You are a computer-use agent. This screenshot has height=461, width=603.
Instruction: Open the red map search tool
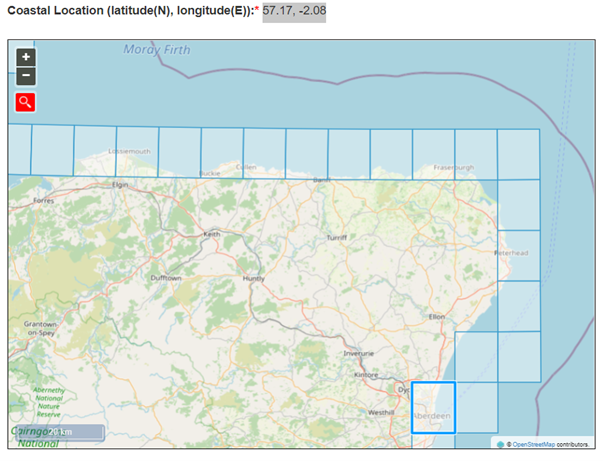pos(26,102)
